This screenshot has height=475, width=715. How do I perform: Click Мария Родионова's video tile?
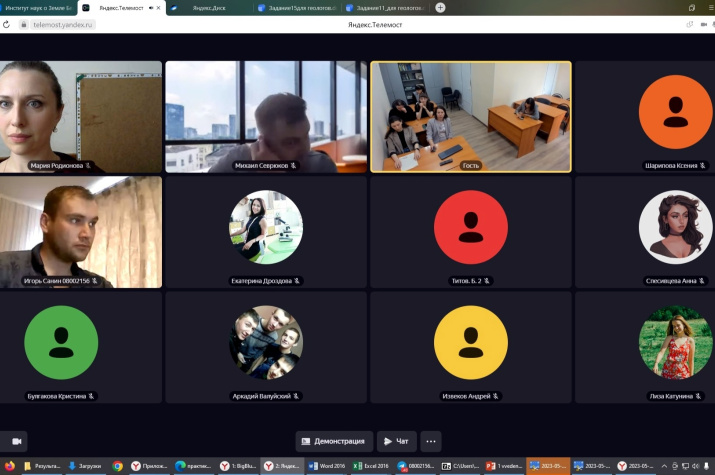tap(80, 115)
